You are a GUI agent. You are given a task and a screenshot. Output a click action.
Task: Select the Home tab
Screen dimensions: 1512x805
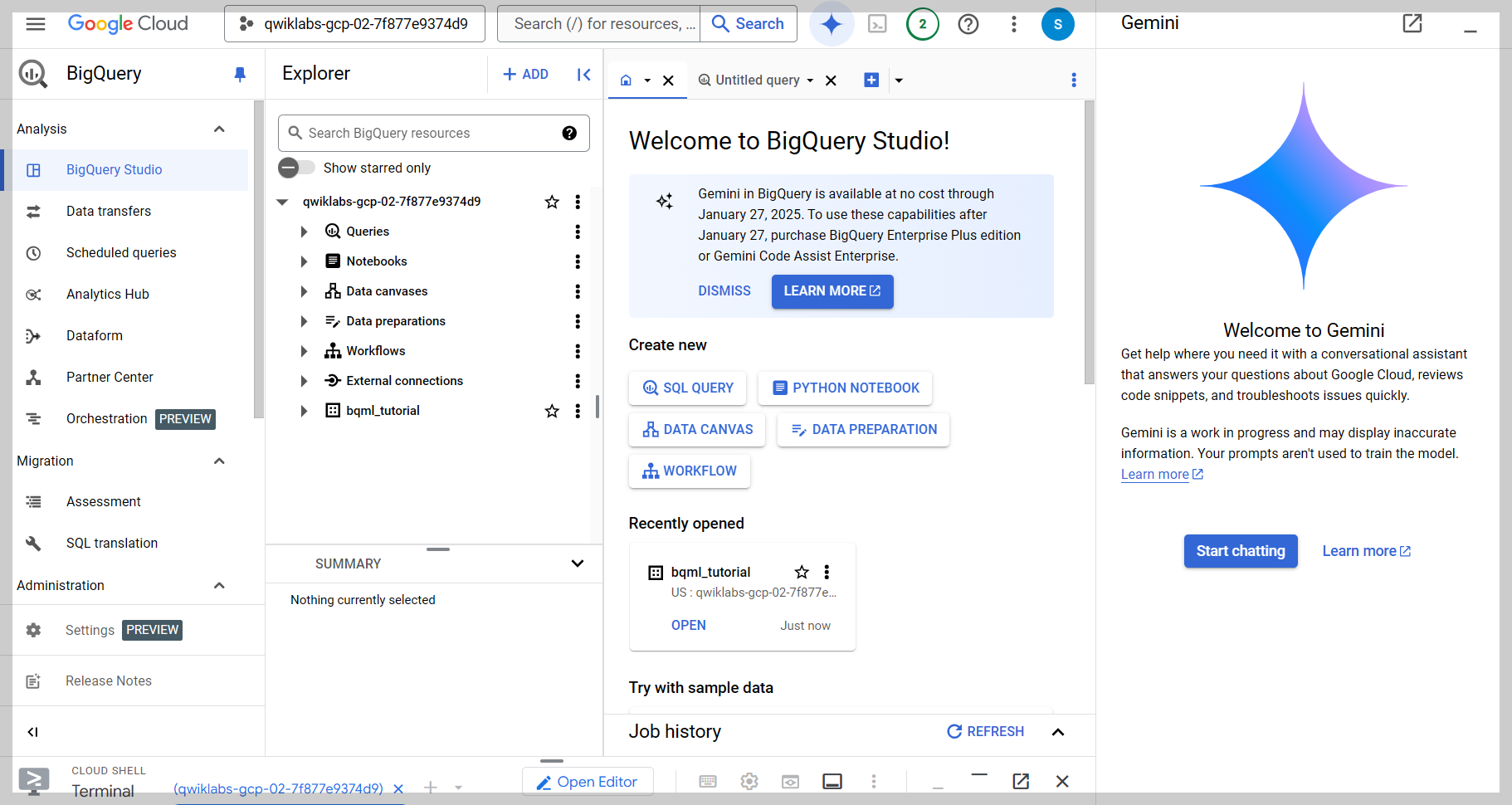(x=626, y=80)
